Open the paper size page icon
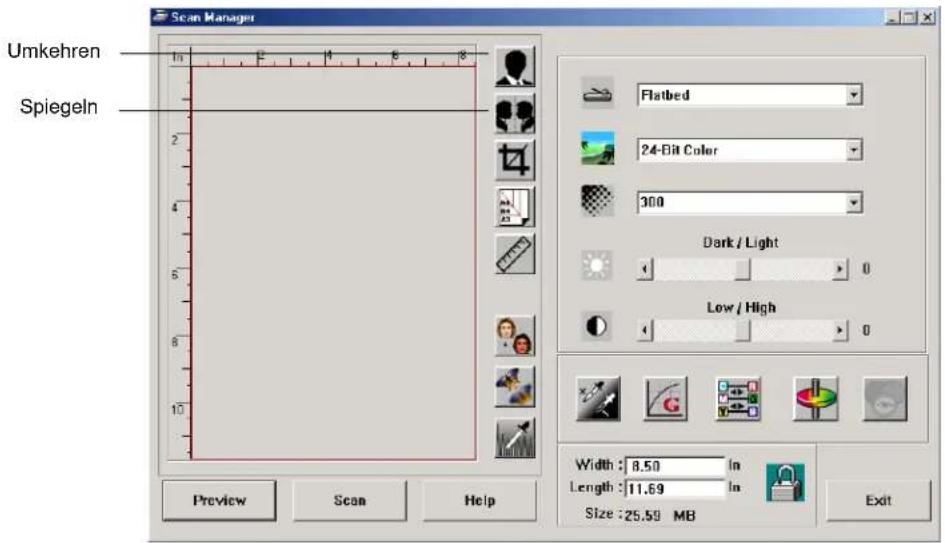 (515, 207)
